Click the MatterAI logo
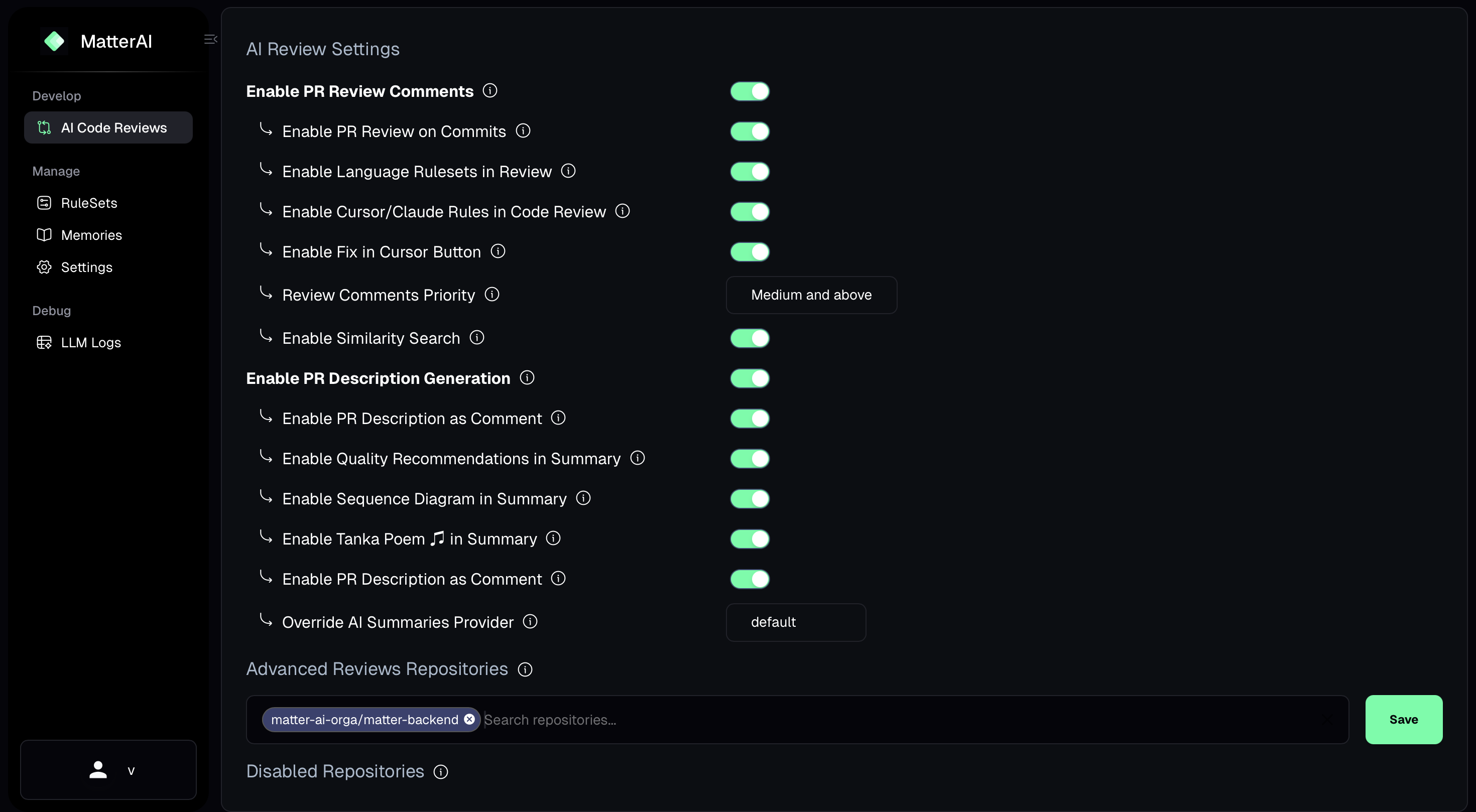 54,41
